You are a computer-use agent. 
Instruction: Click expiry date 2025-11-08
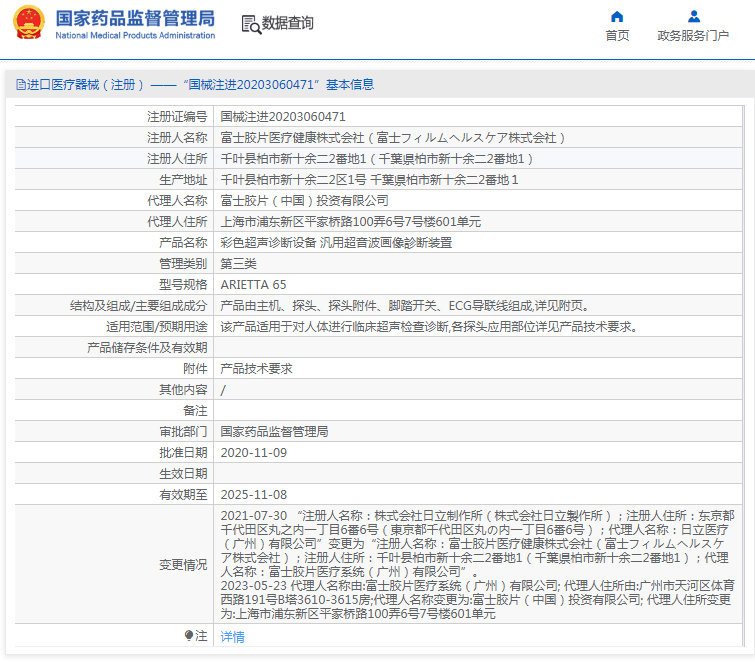(254, 494)
